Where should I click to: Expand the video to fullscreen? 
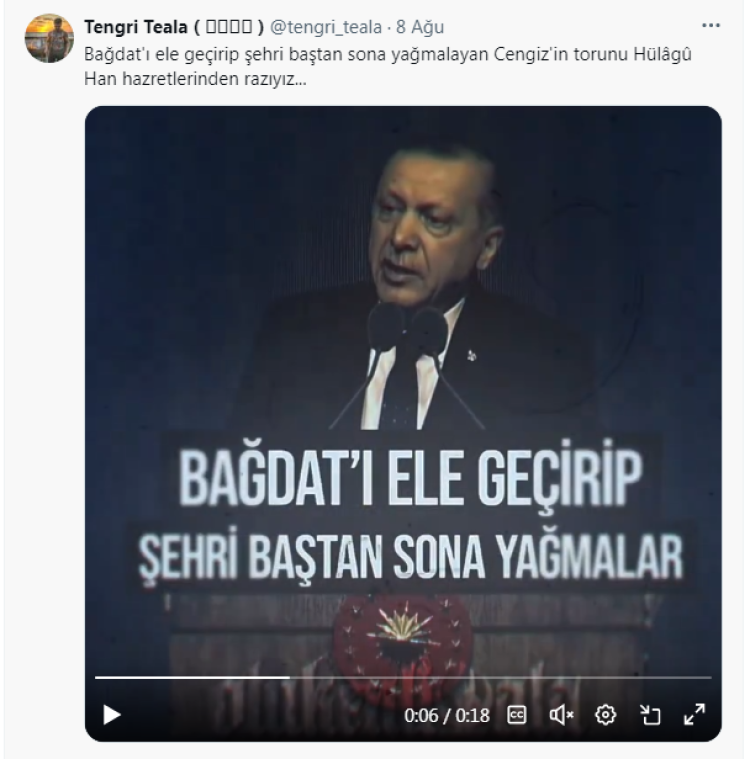[694, 715]
